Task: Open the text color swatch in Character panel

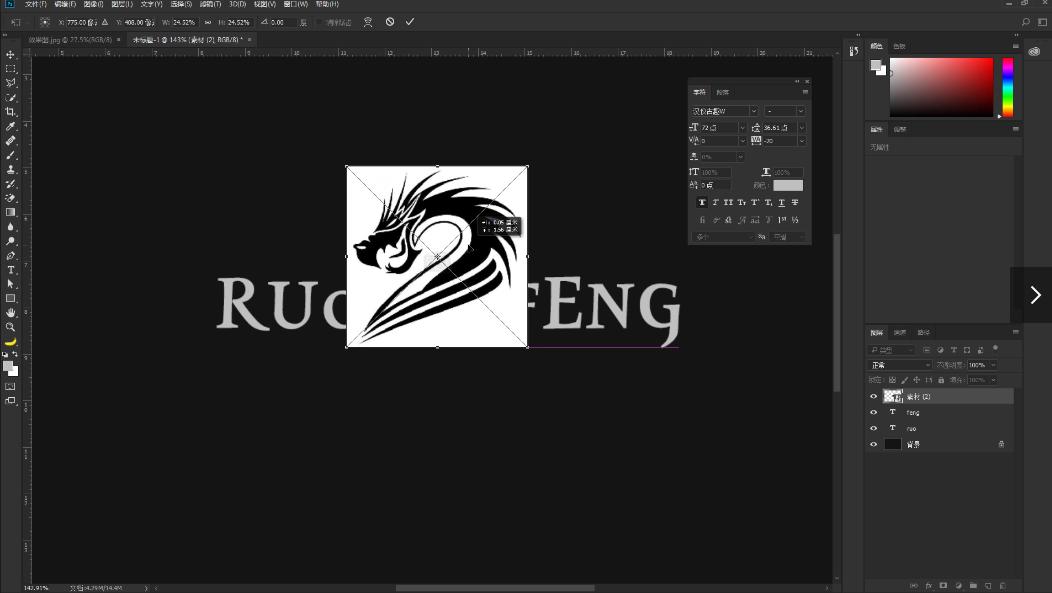Action: 789,185
